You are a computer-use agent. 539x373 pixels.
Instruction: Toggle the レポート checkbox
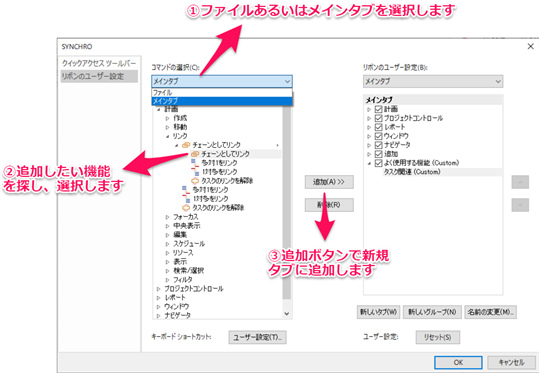point(378,127)
